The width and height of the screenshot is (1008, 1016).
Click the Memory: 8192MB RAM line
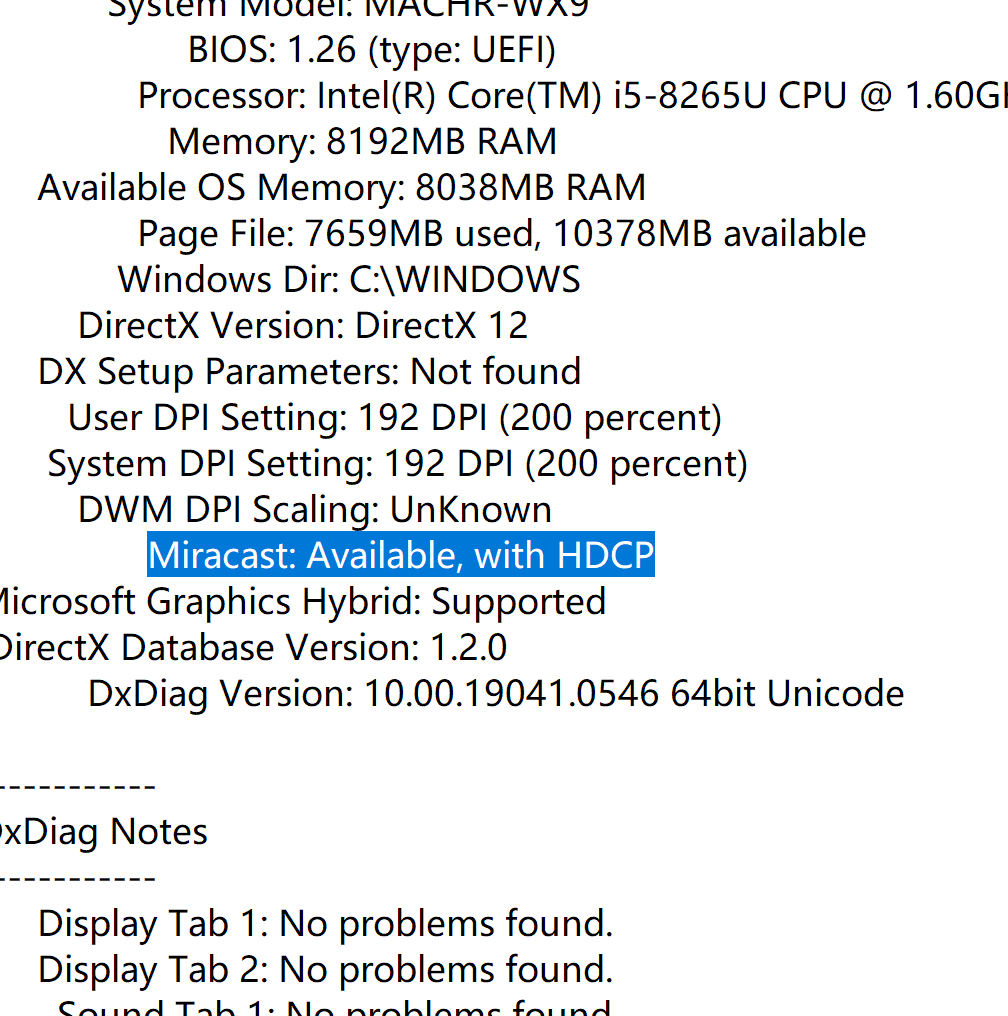[362, 142]
